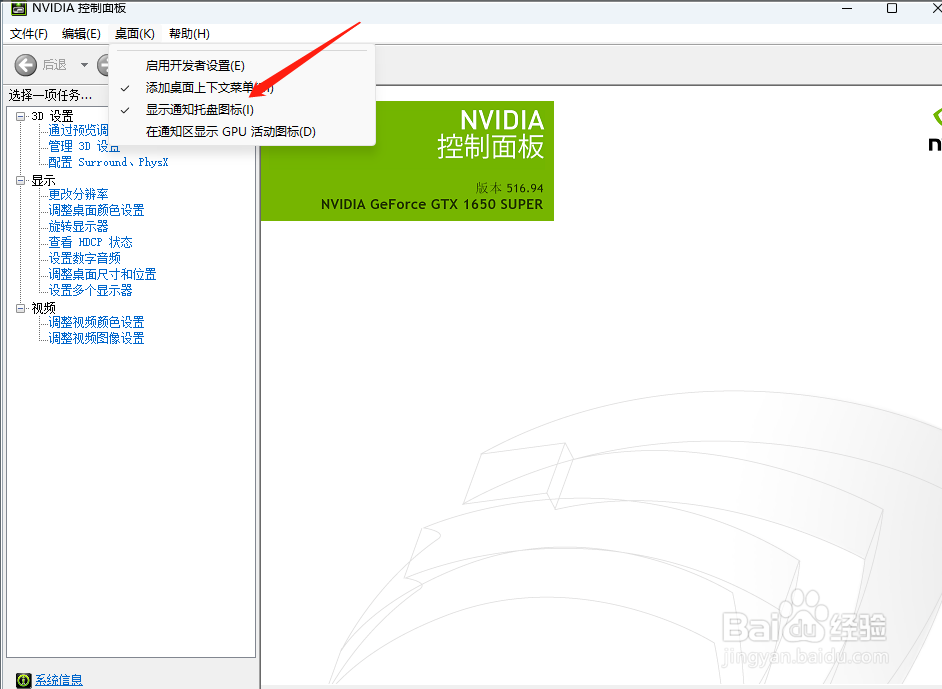The height and width of the screenshot is (689, 942).
Task: Open 调整桌面颜色设置 task
Action: pyautogui.click(x=96, y=210)
